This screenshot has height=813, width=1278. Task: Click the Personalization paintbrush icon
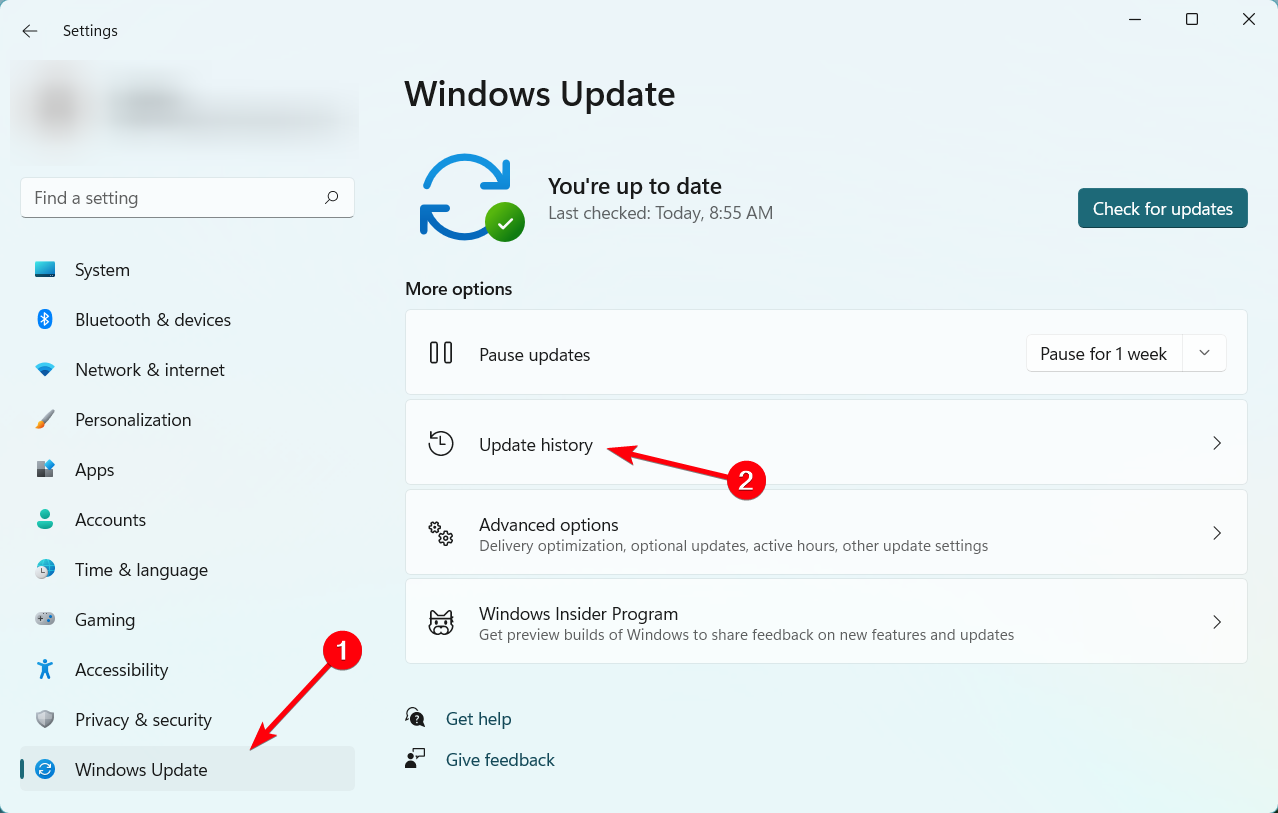[45, 420]
